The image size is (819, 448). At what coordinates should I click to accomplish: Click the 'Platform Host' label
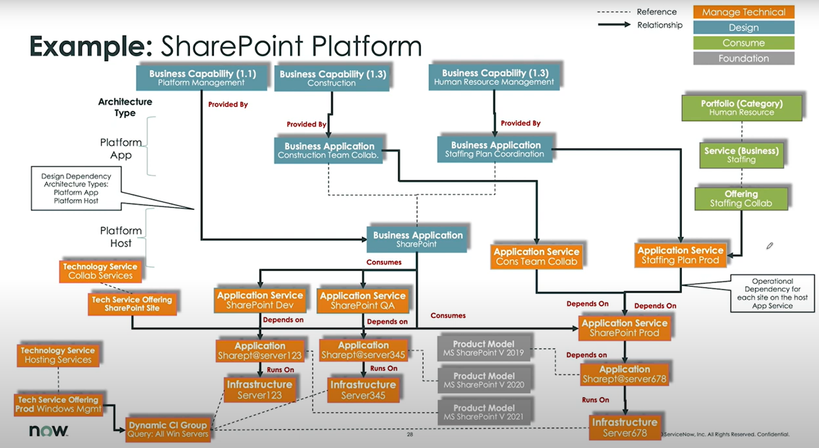121,237
